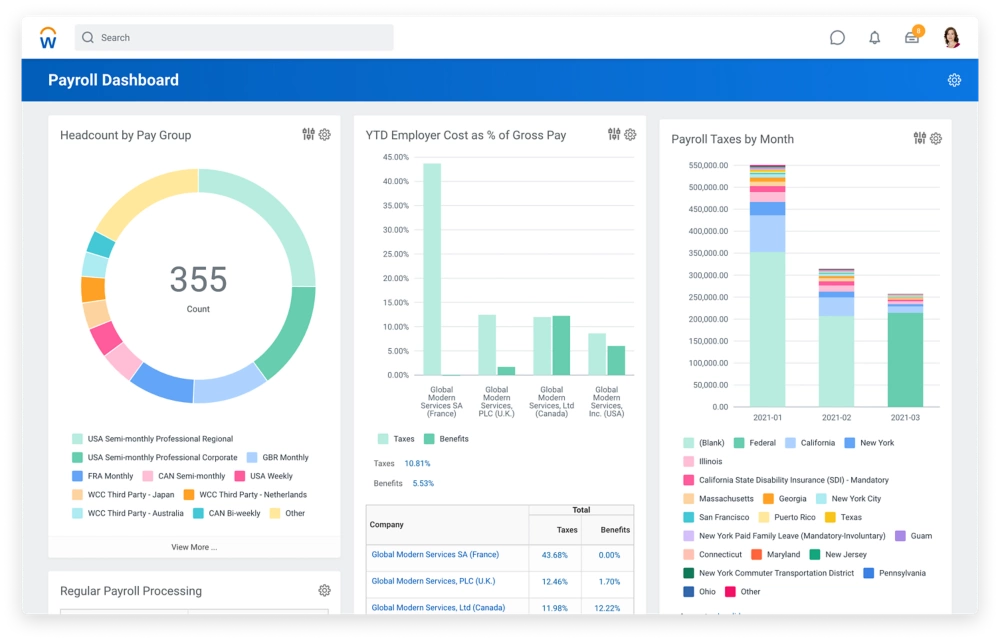Open the user profile avatar
This screenshot has width=1000, height=642.
[952, 38]
